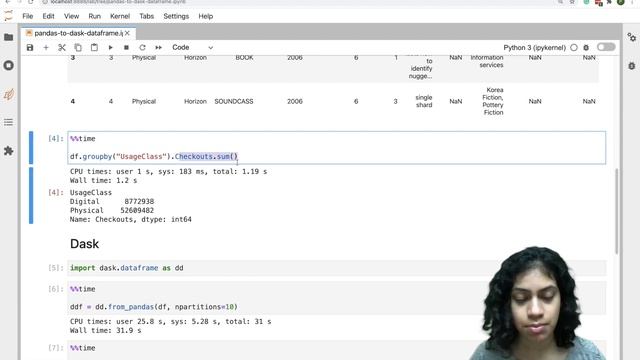The width and height of the screenshot is (640, 360).
Task: Click into the groupby UsageClass code cell
Action: (x=337, y=148)
